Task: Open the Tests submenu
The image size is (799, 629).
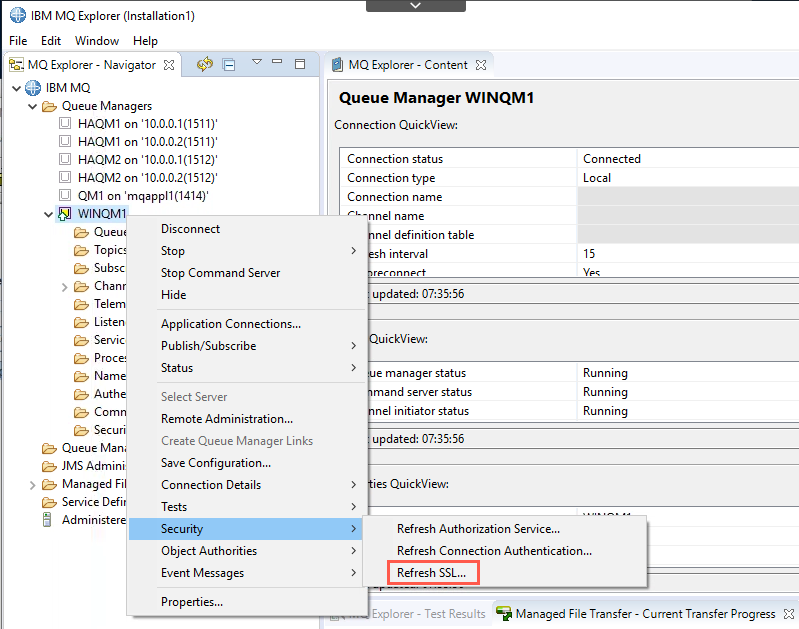Action: 174,507
